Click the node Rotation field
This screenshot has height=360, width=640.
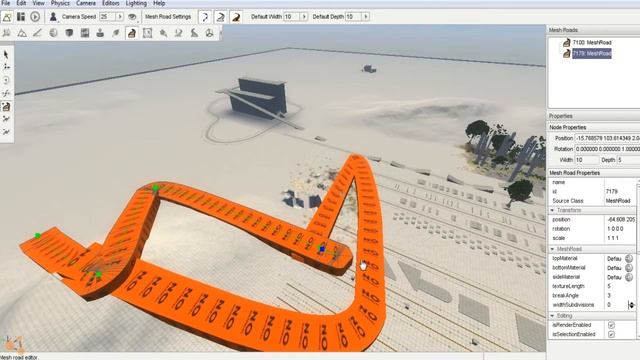click(607, 149)
